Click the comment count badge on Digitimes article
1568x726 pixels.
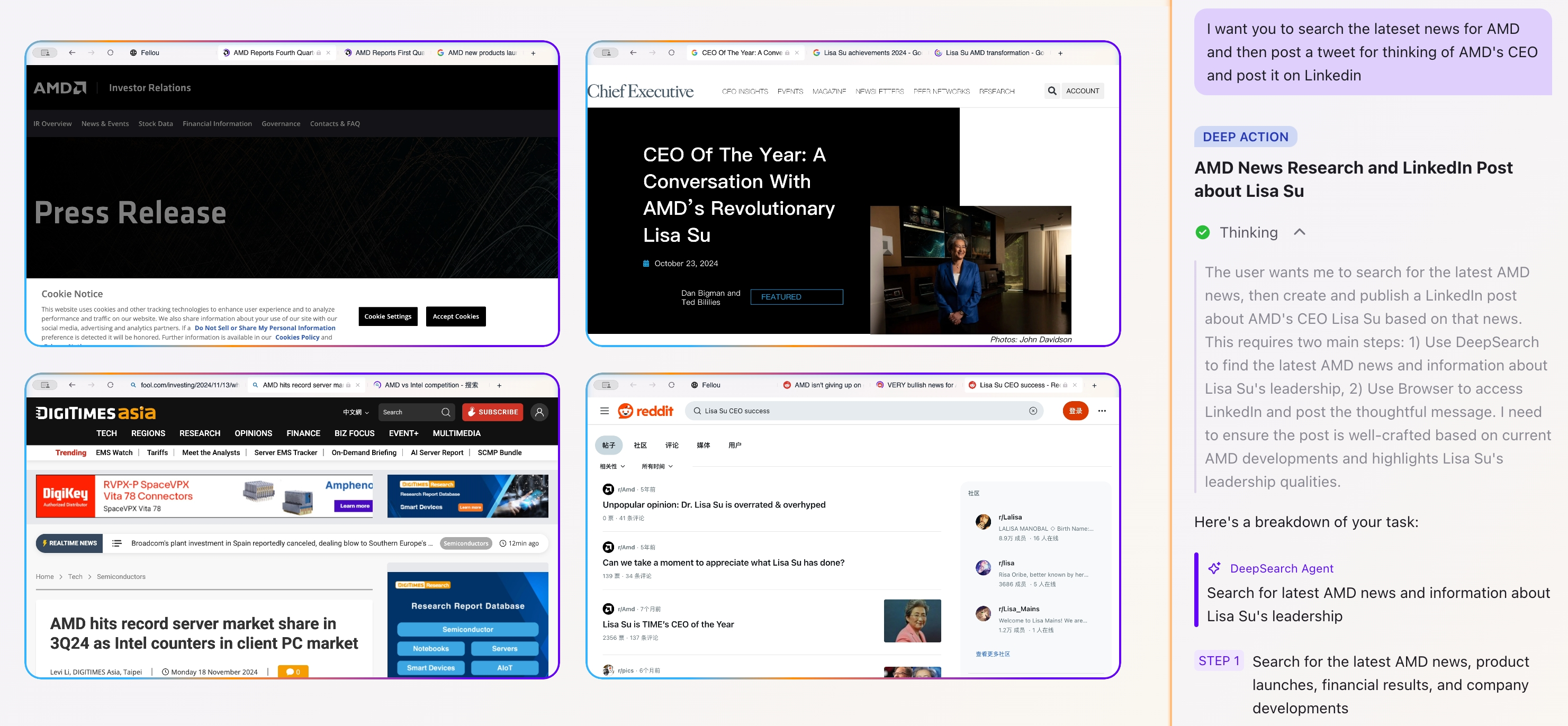pyautogui.click(x=293, y=672)
